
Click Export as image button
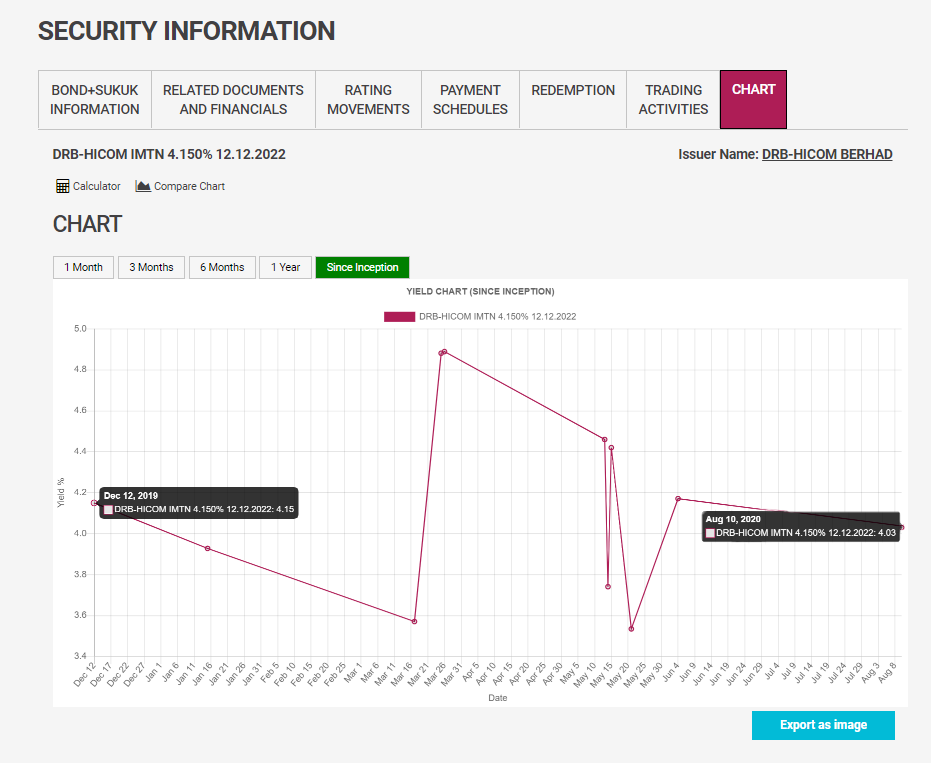click(823, 725)
